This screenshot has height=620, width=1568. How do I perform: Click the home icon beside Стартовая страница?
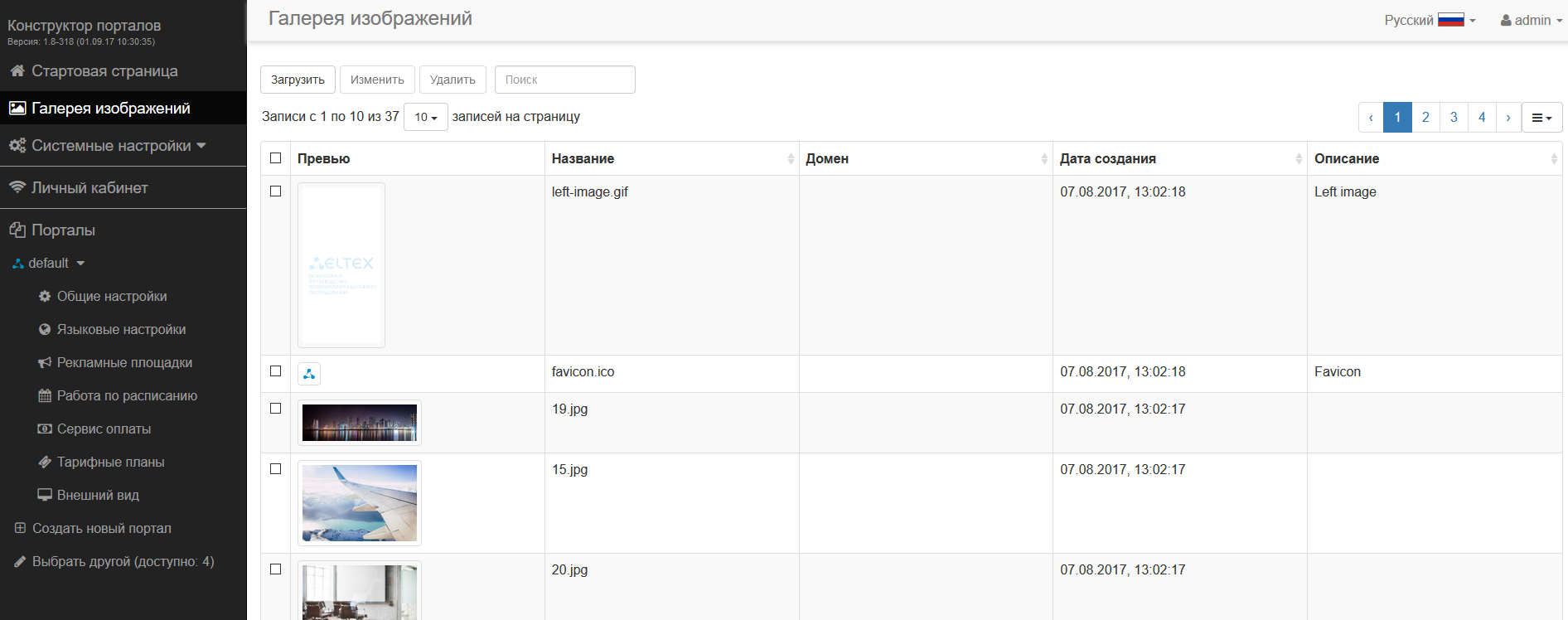[17, 71]
